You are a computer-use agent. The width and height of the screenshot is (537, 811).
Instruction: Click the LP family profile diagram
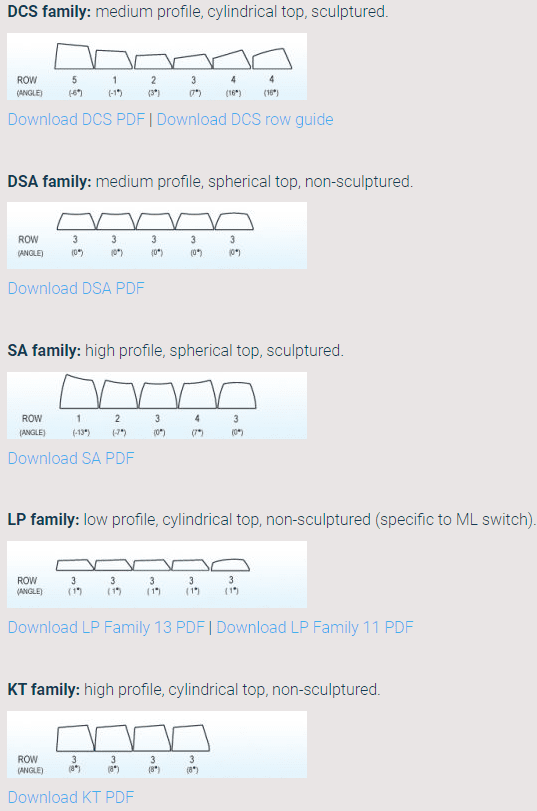tap(157, 575)
